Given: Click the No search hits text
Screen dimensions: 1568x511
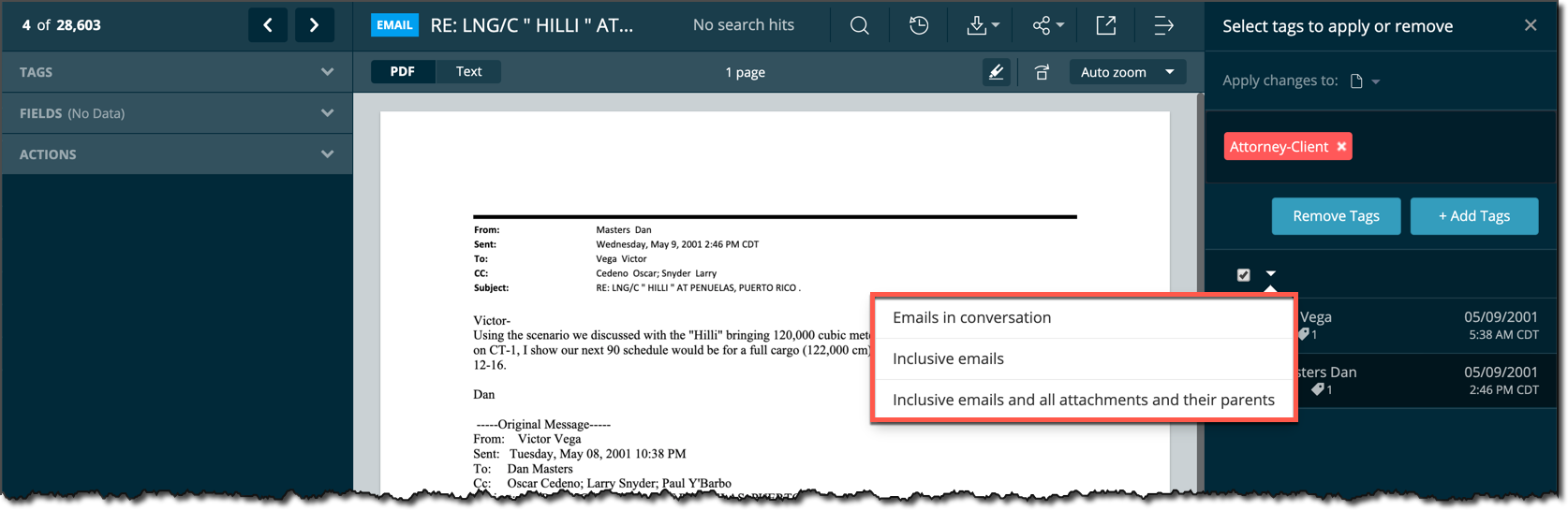Looking at the screenshot, I should pyautogui.click(x=743, y=25).
